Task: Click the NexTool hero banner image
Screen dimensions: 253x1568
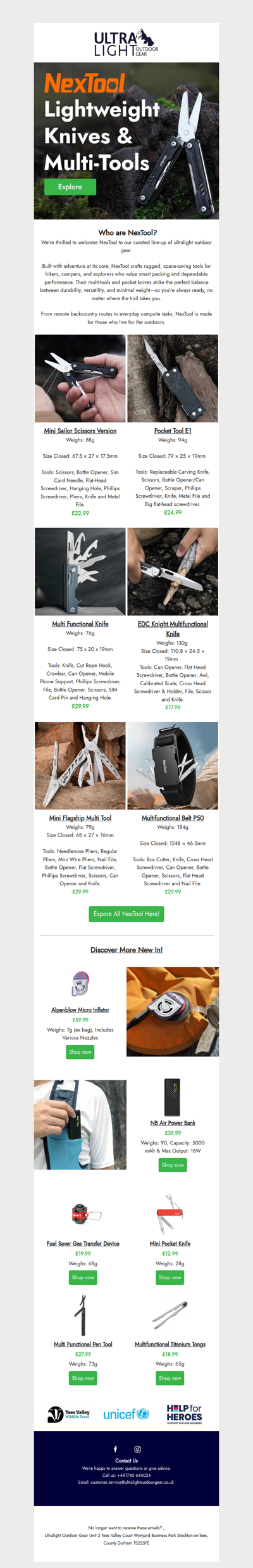Action: 126,141
